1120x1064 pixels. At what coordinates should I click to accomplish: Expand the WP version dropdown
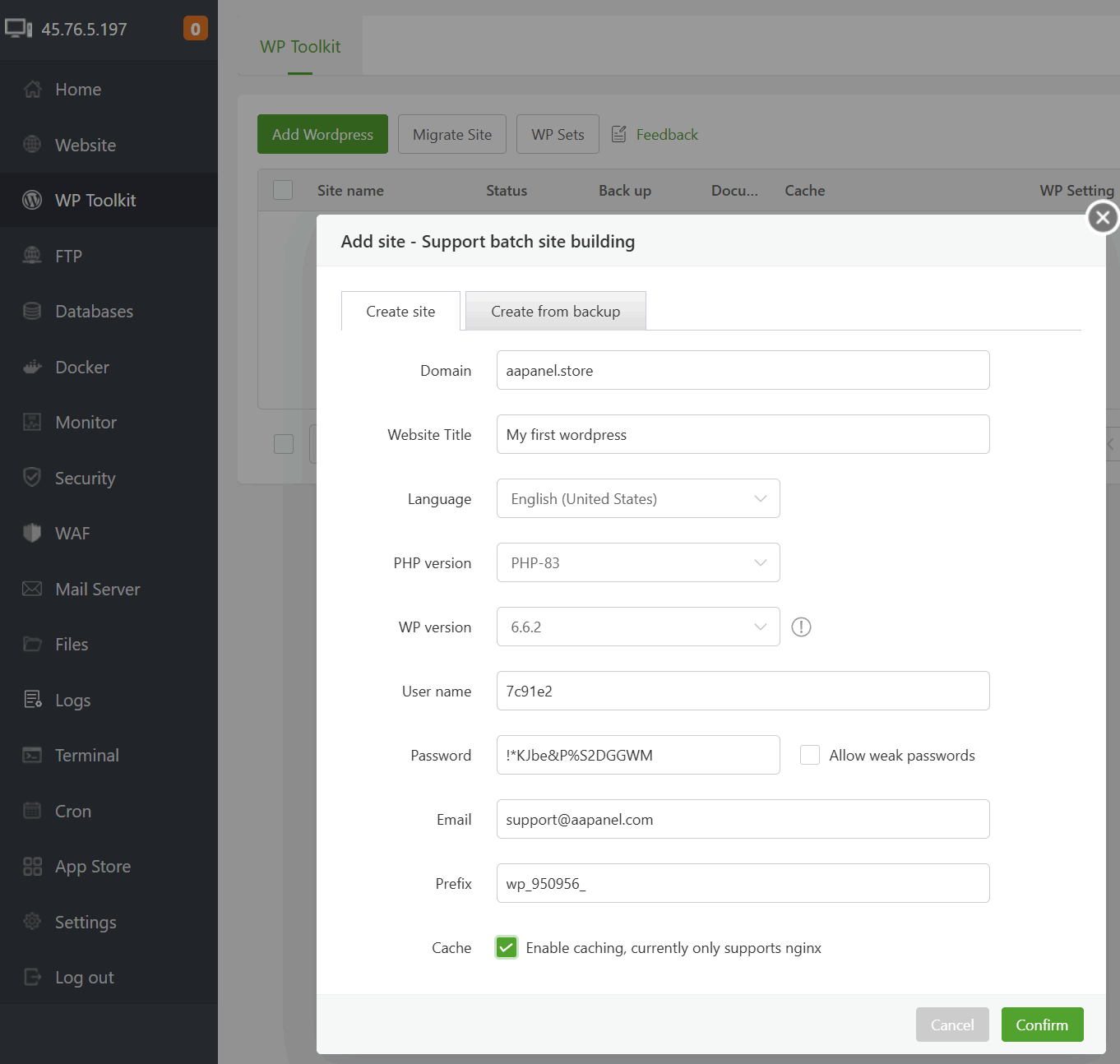(638, 627)
